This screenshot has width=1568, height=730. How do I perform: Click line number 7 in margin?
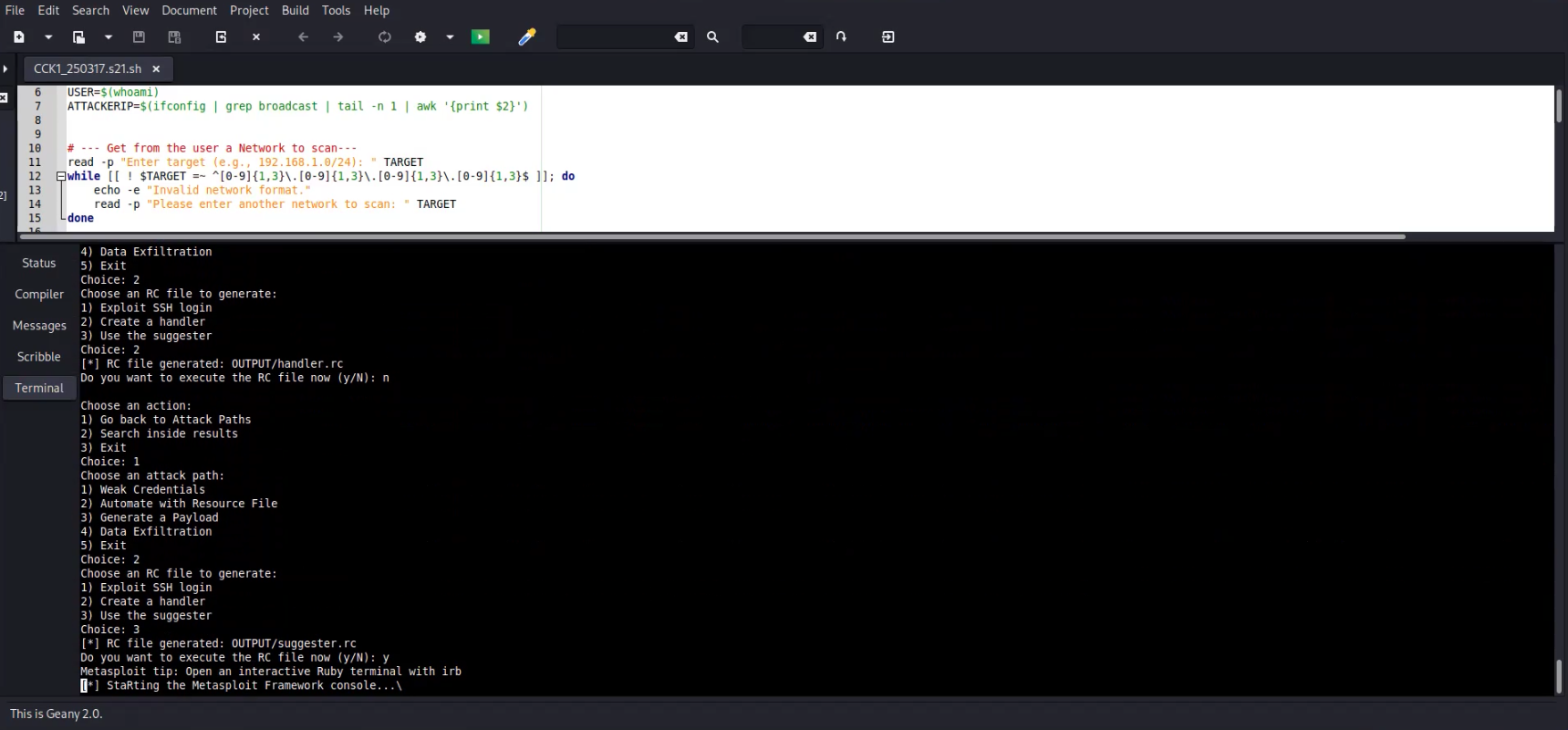[37, 106]
